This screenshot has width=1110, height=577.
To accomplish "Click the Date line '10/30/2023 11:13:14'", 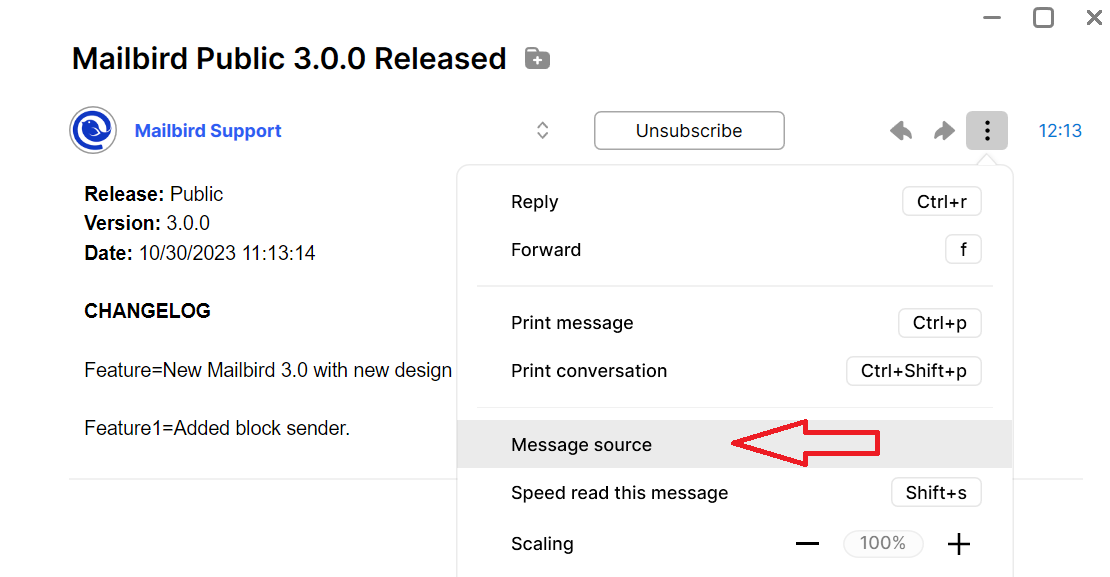I will click(200, 253).
